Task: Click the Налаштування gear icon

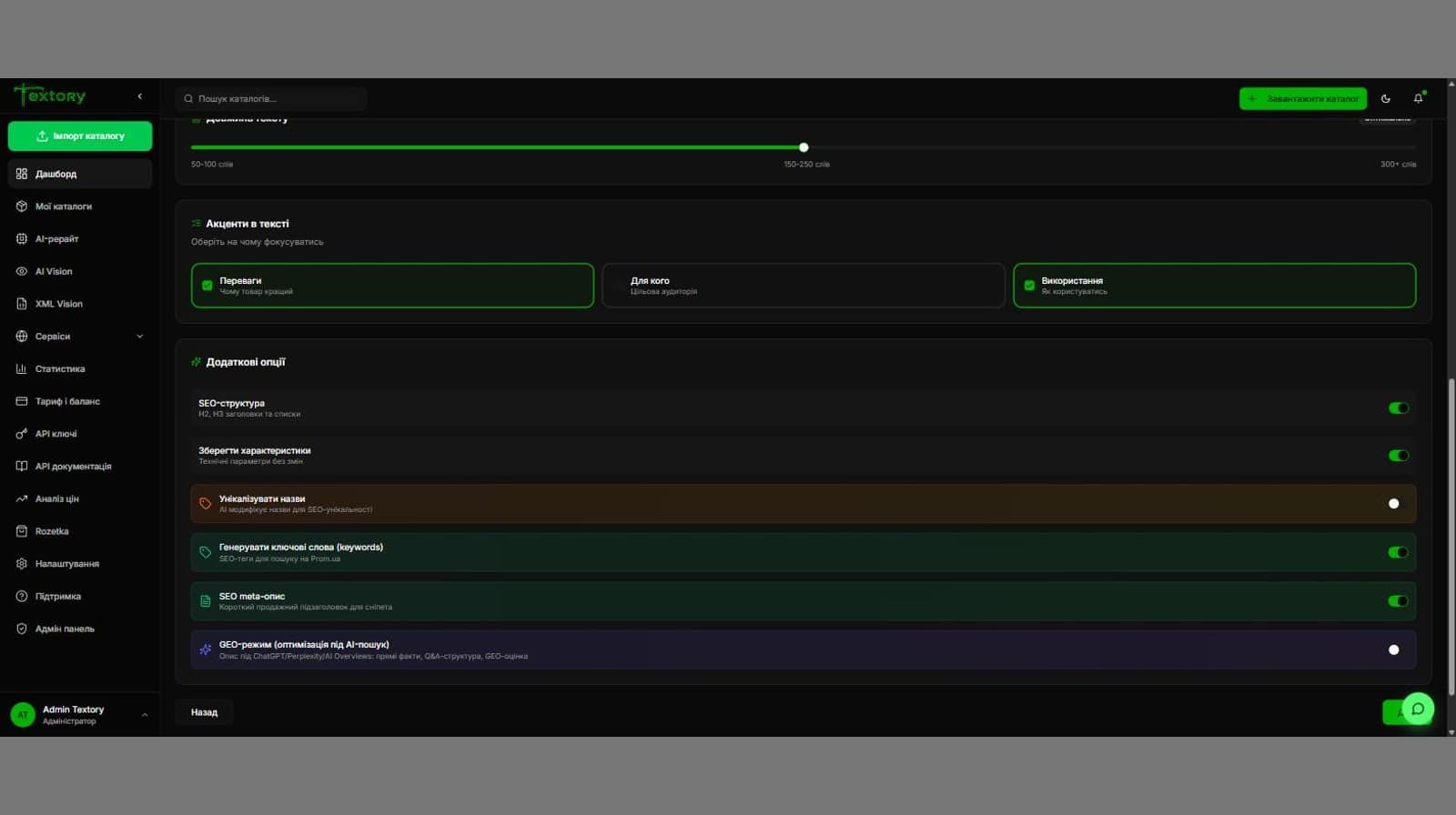Action: click(22, 564)
